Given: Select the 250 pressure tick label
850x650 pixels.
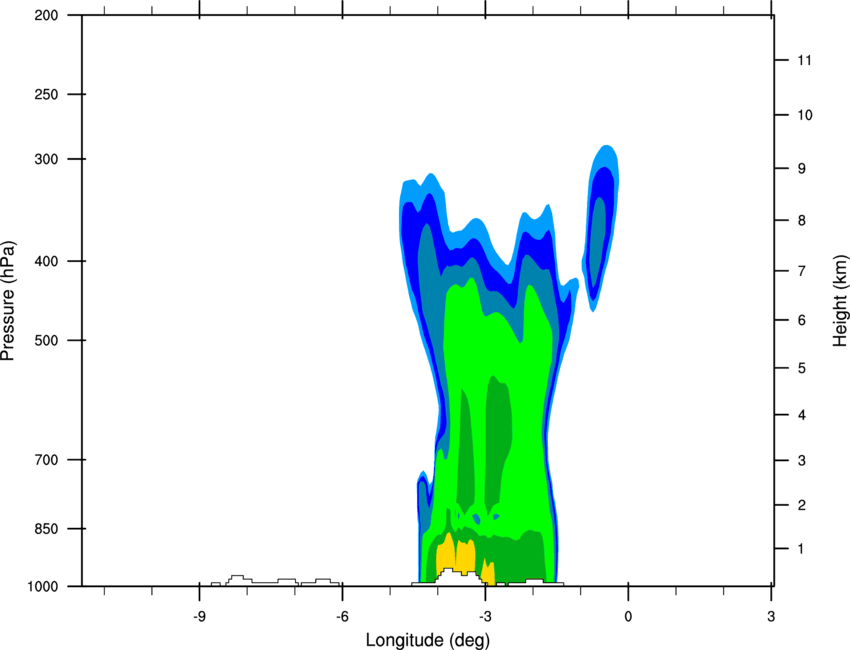Looking at the screenshot, I should [x=46, y=94].
